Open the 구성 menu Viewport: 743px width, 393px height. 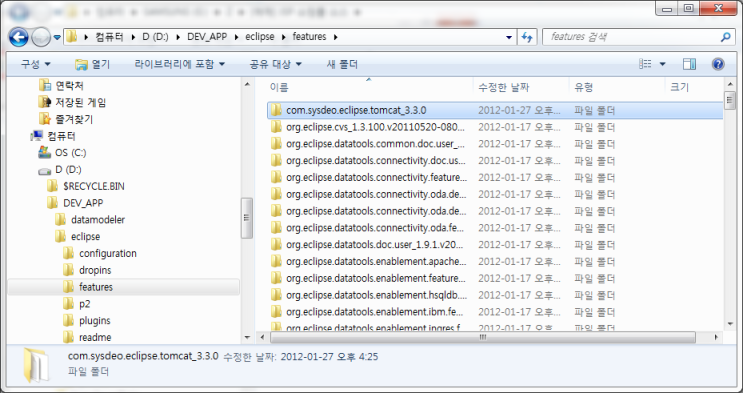point(36,64)
